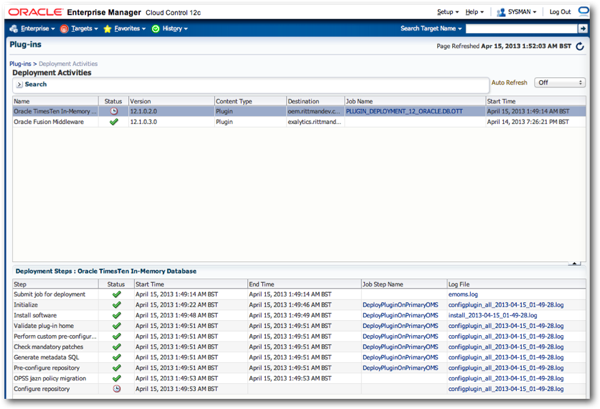Click the Oracle Fusion Middleware success checkmark

tap(114, 122)
